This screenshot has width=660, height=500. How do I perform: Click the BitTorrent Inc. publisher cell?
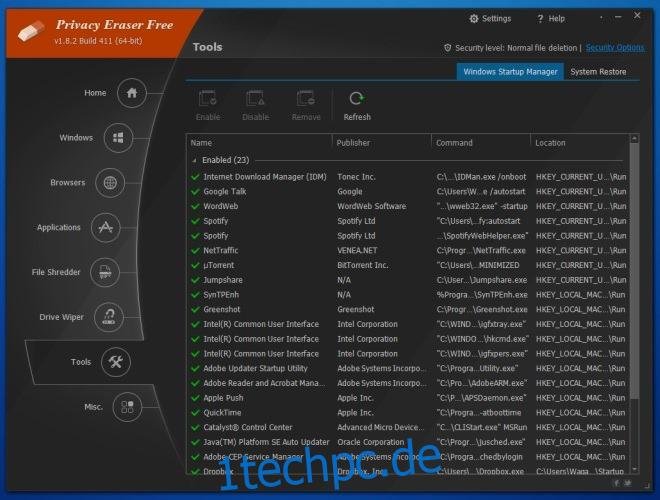pyautogui.click(x=362, y=265)
